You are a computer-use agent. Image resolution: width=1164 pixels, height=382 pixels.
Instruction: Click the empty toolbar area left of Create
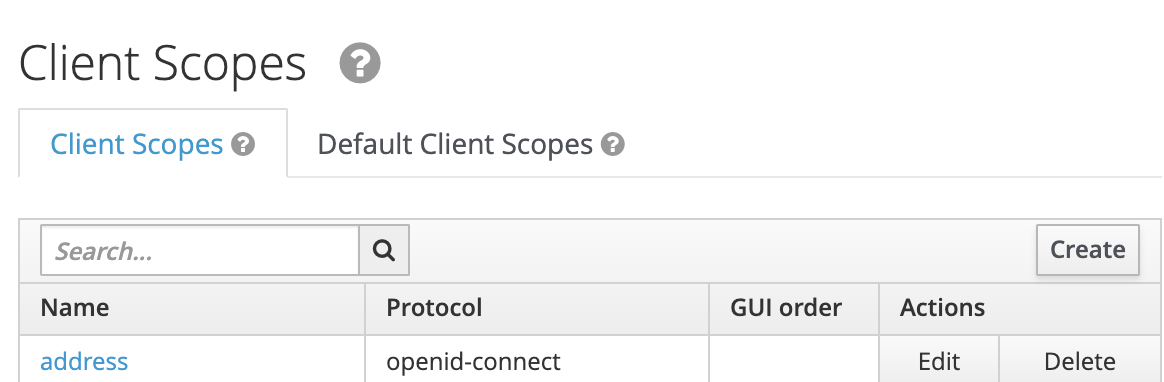click(722, 251)
